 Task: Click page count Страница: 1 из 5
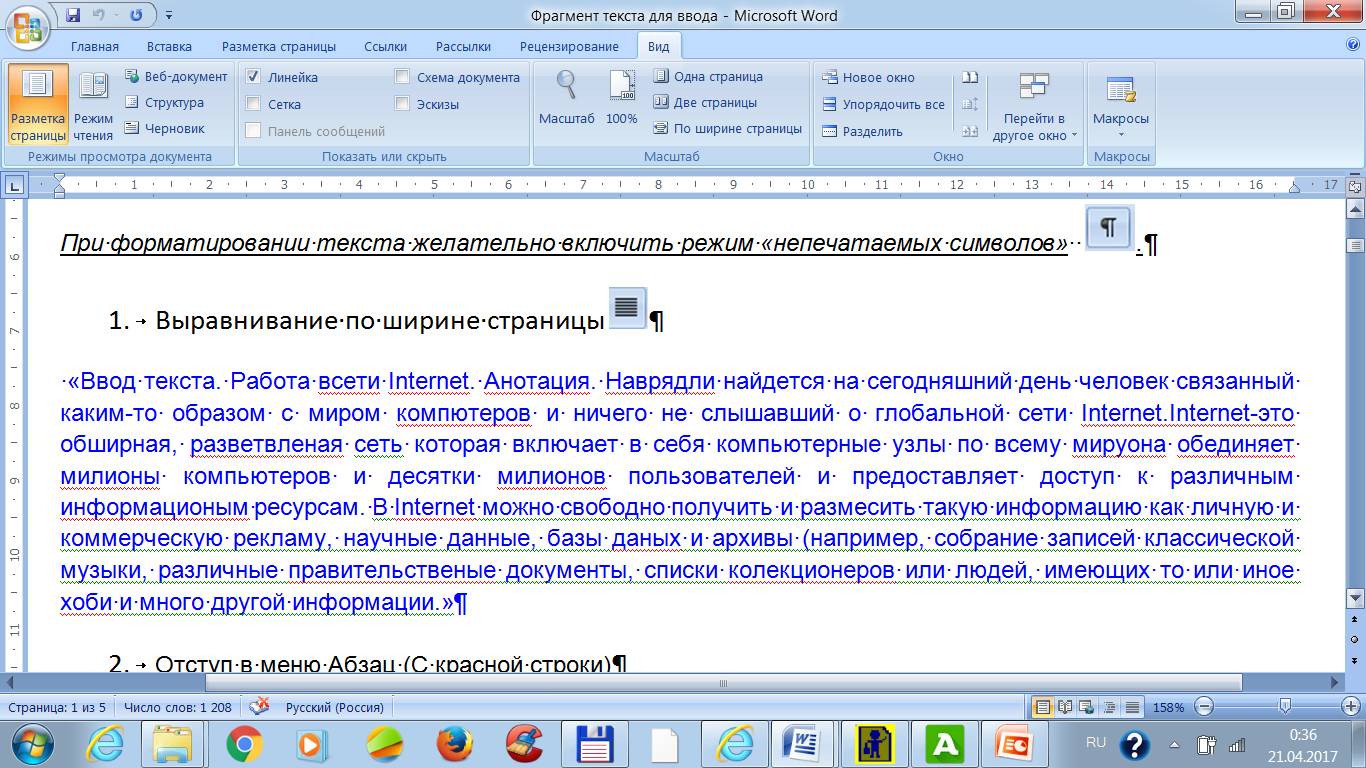[x=57, y=707]
